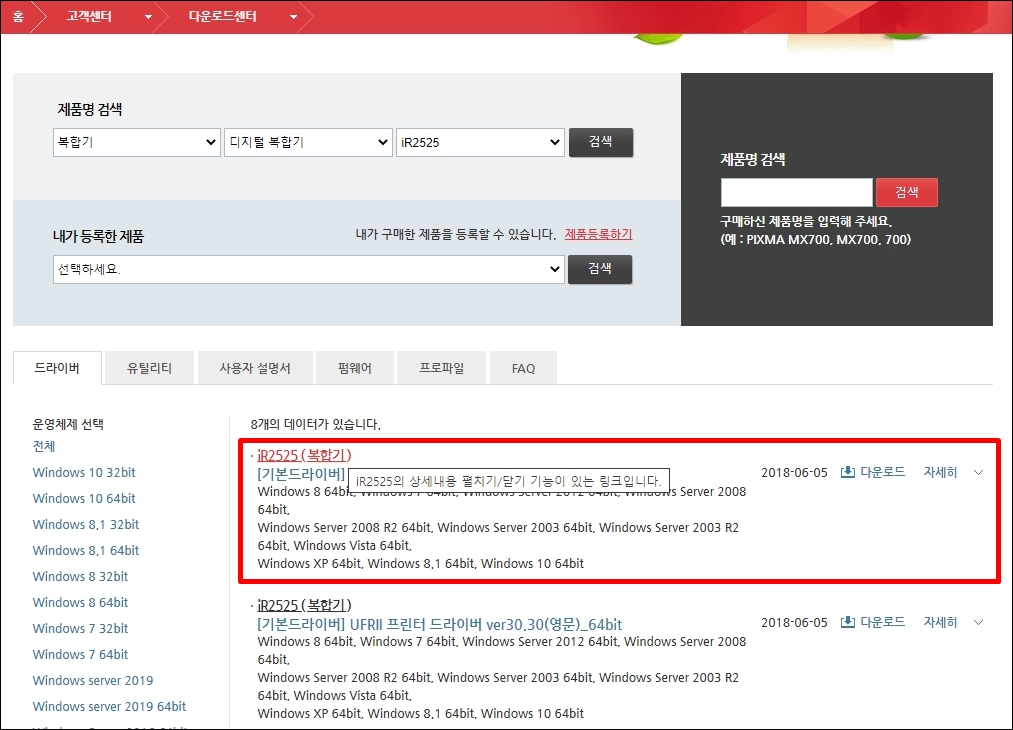This screenshot has height=730, width=1013.
Task: Open the 선택하세요 registered products dropdown
Action: (x=308, y=269)
